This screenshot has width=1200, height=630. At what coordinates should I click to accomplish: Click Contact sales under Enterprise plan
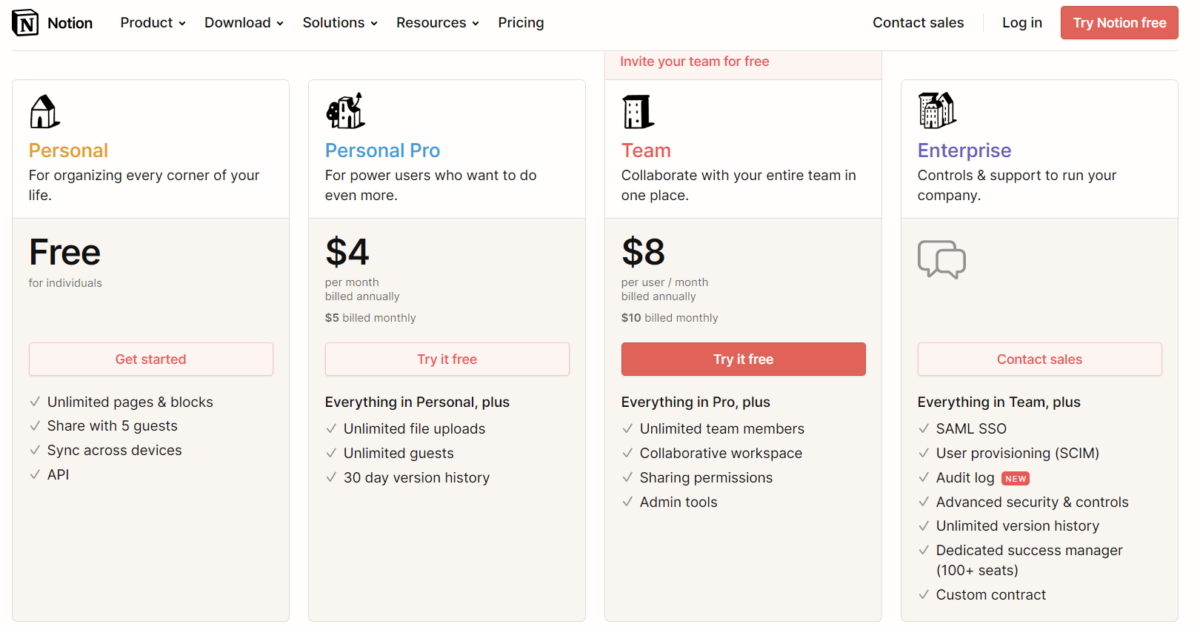(x=1040, y=359)
